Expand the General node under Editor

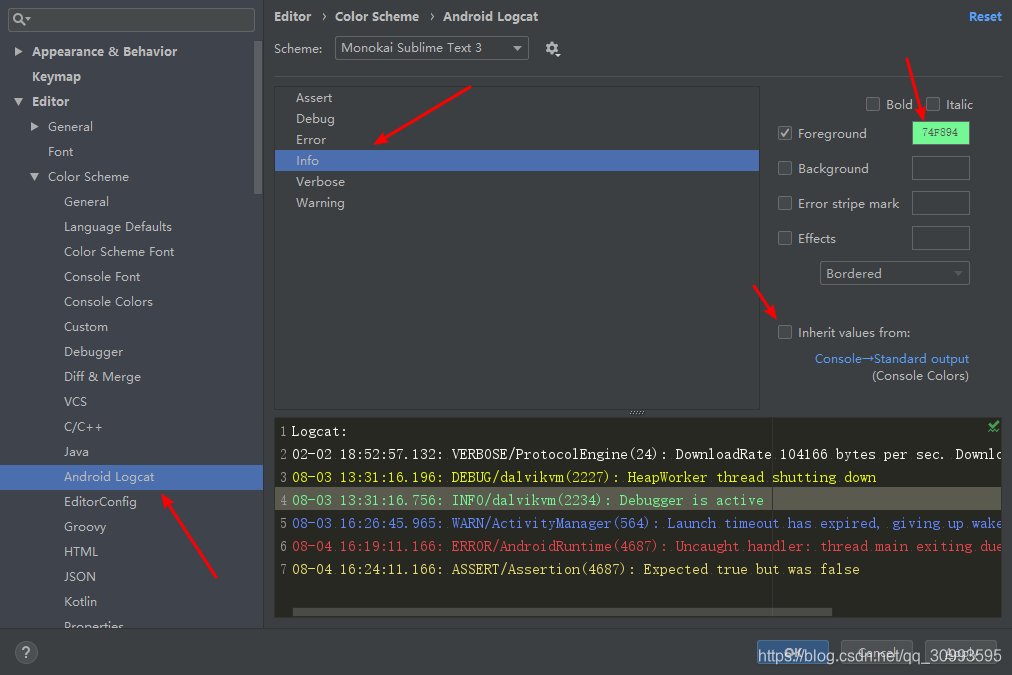[35, 126]
